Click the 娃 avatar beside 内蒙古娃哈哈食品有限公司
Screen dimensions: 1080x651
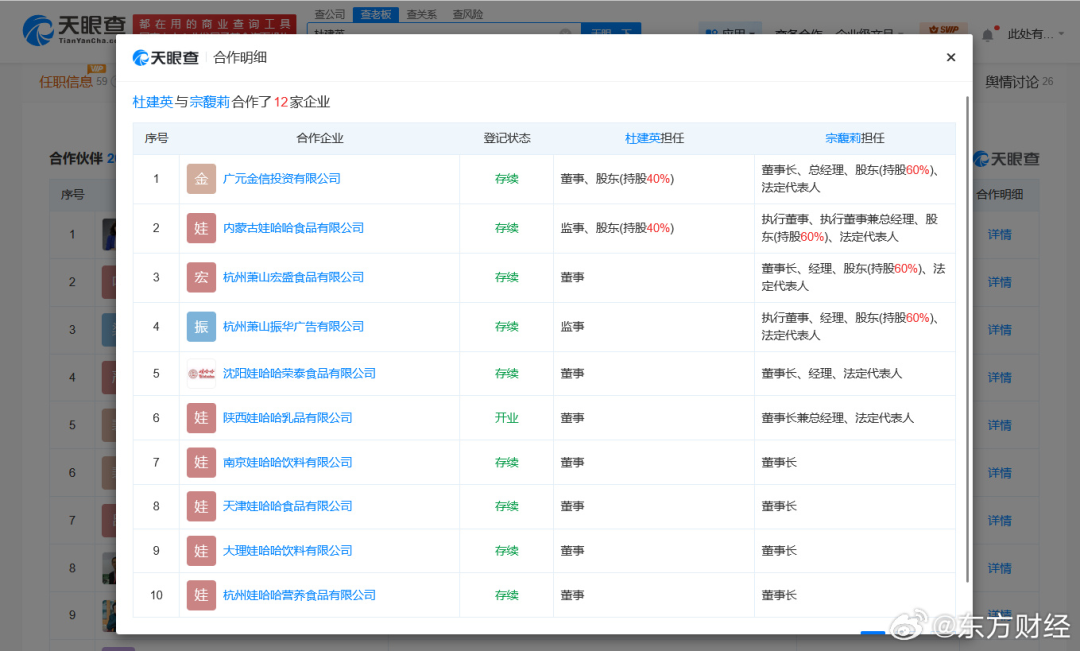pos(201,227)
